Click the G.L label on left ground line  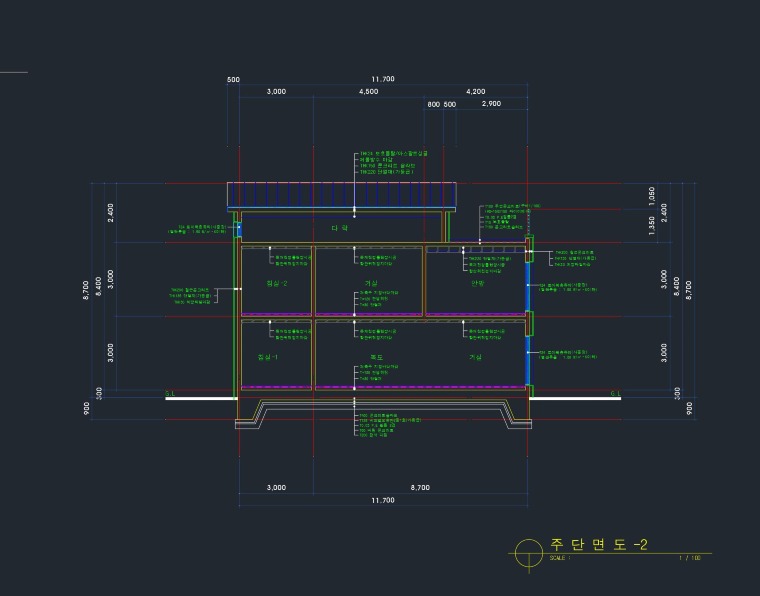coord(171,394)
